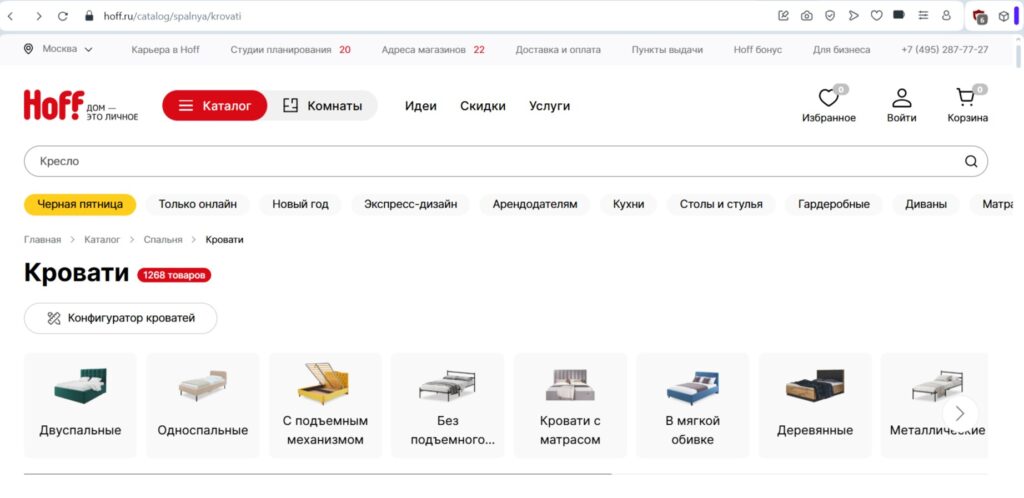Click the browser forward arrow
1024x498 pixels.
38,16
